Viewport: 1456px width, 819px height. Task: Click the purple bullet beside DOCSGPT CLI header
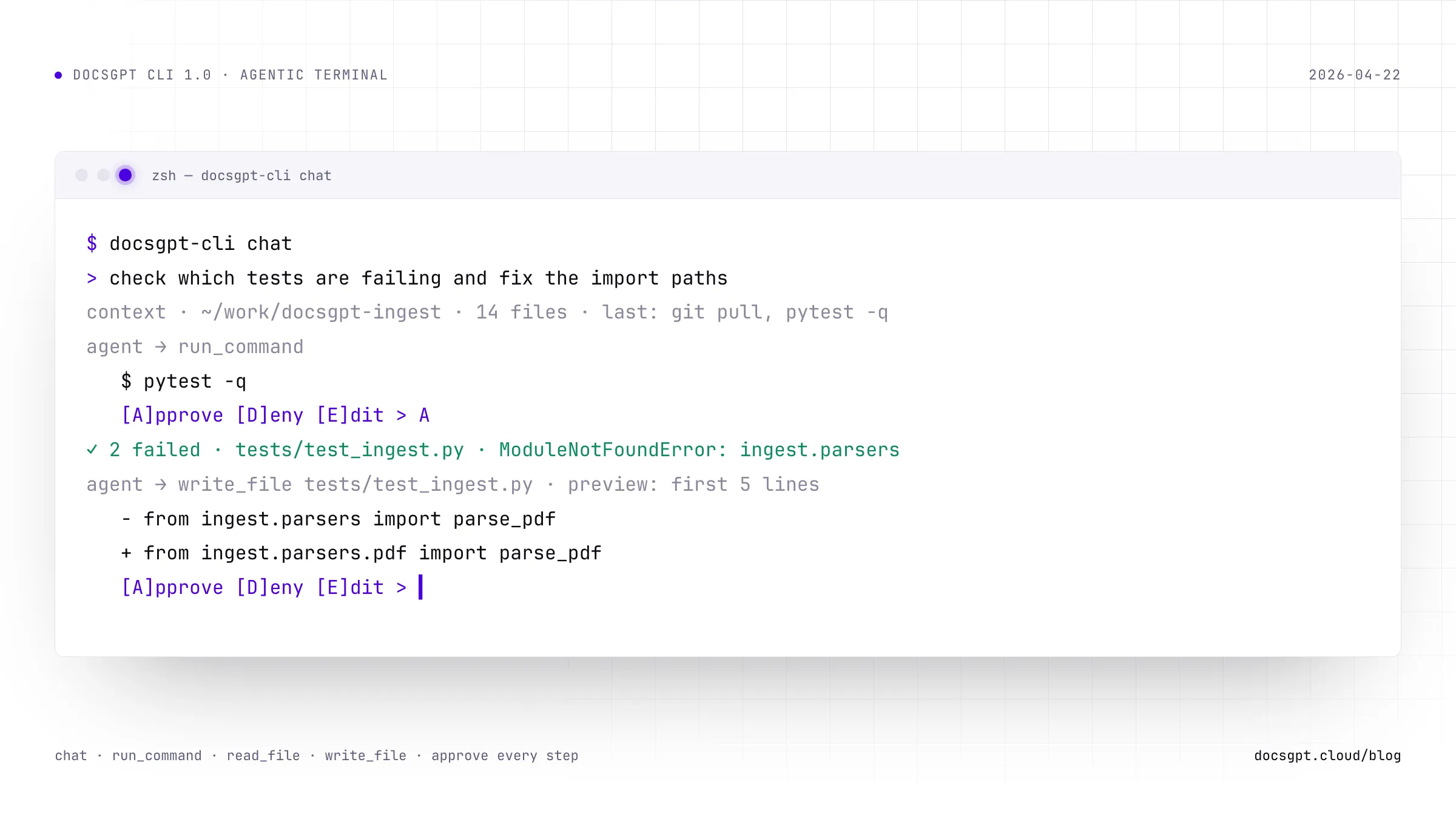pyautogui.click(x=58, y=75)
